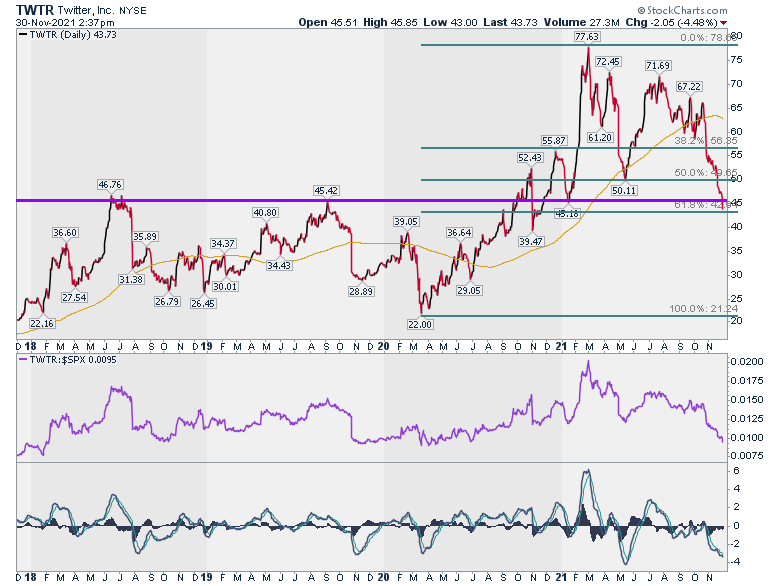This screenshot has width=780, height=586.
Task: Click the 45.42 peak label
Action: [x=326, y=191]
